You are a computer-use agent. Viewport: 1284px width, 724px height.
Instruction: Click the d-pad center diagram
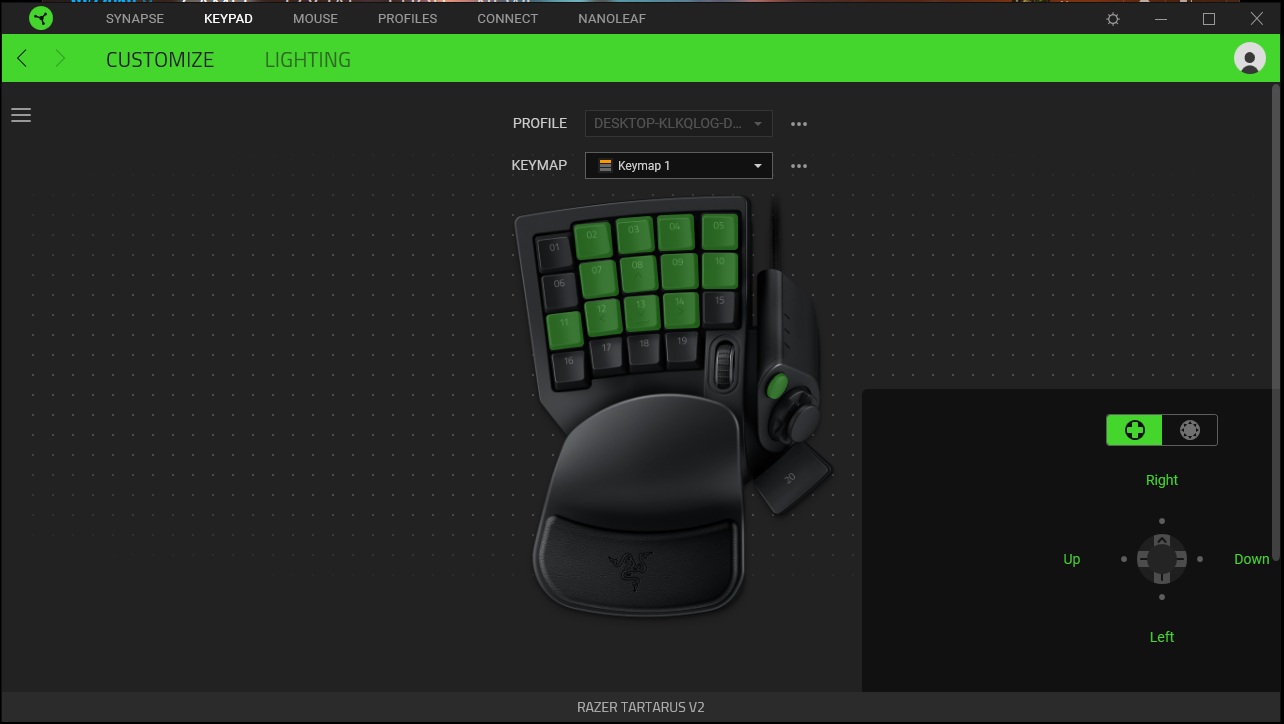1162,559
